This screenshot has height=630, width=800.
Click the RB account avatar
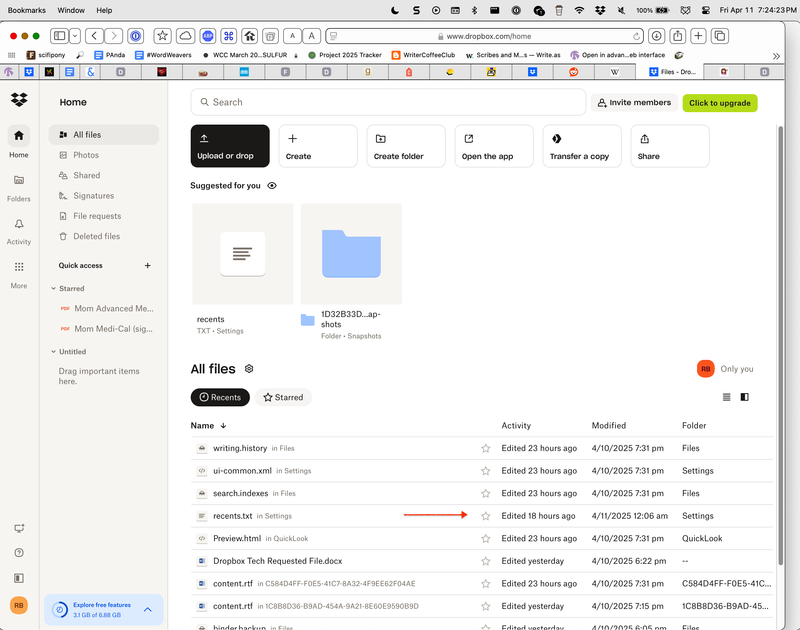pos(19,605)
